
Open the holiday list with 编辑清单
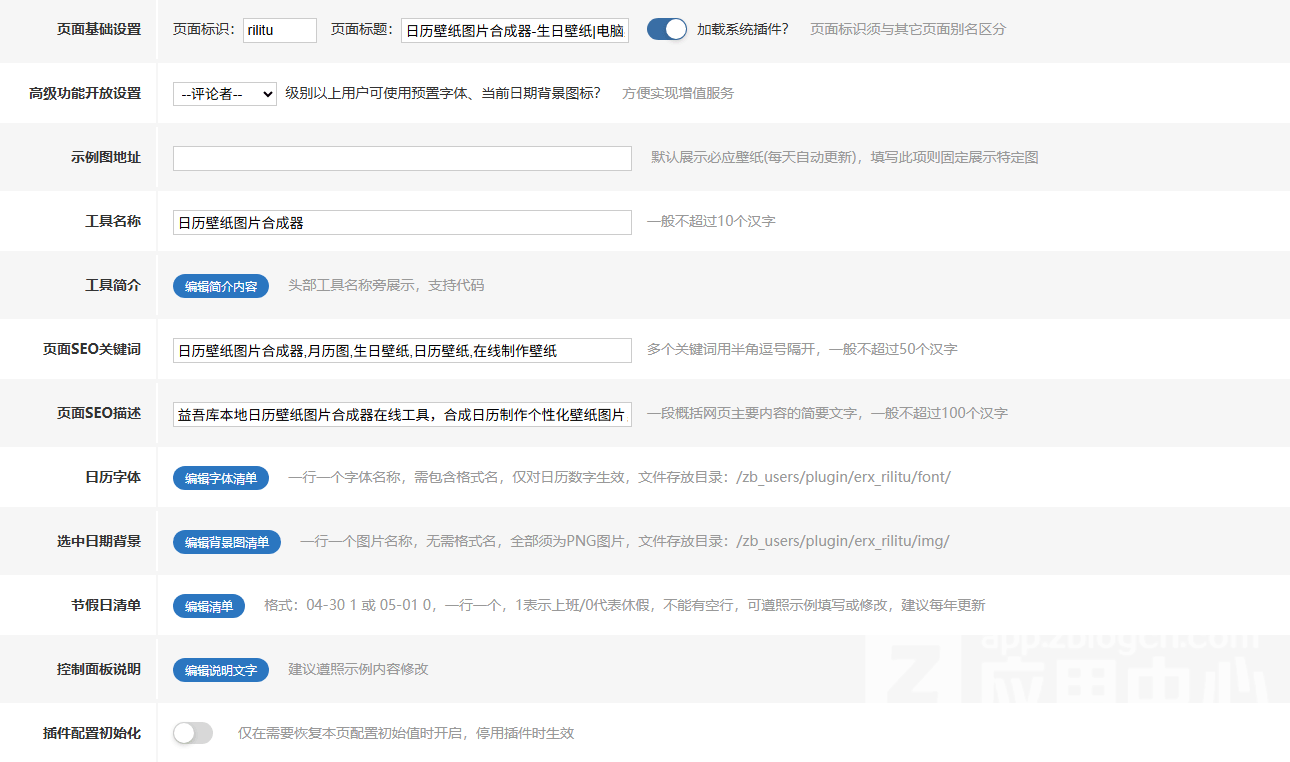coord(208,605)
